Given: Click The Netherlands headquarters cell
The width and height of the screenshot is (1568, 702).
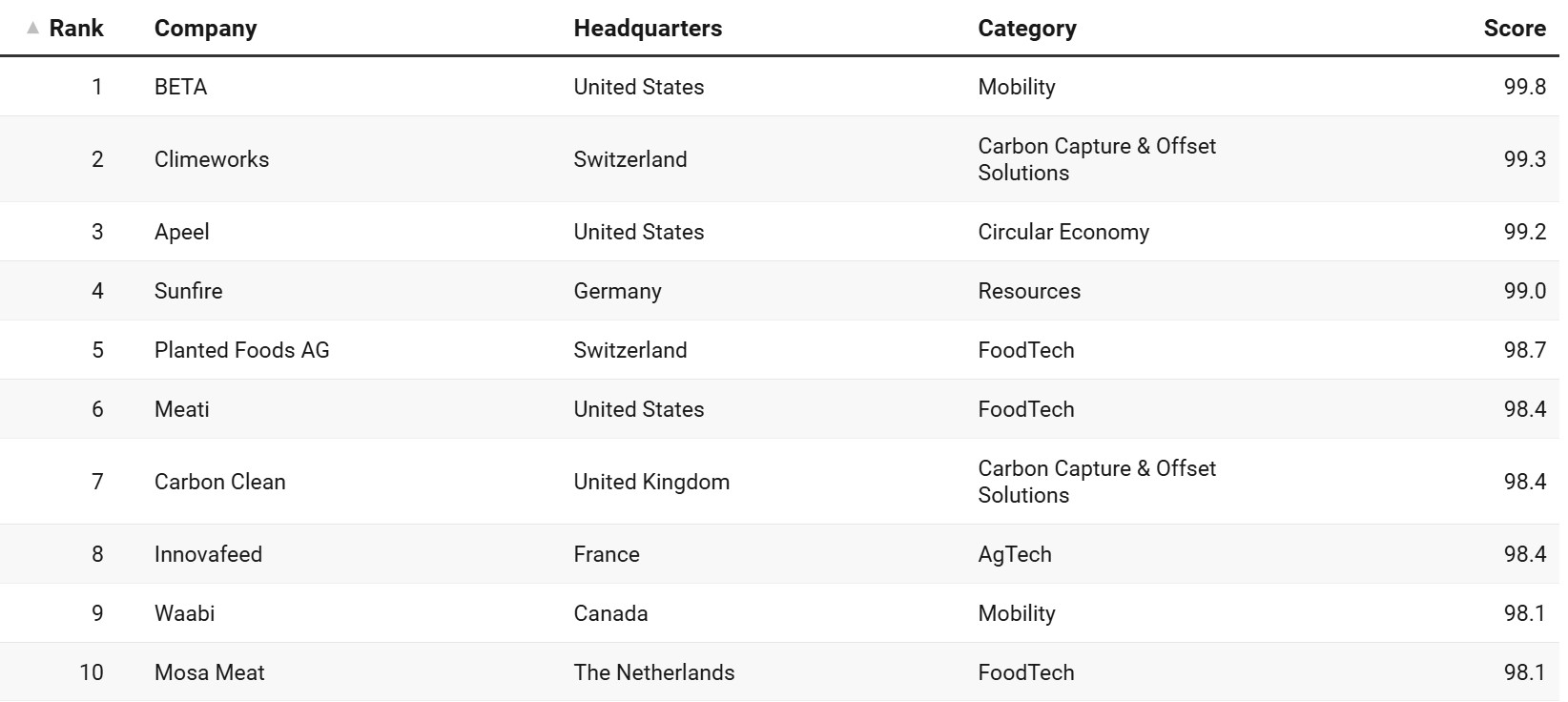Looking at the screenshot, I should pos(653,672).
